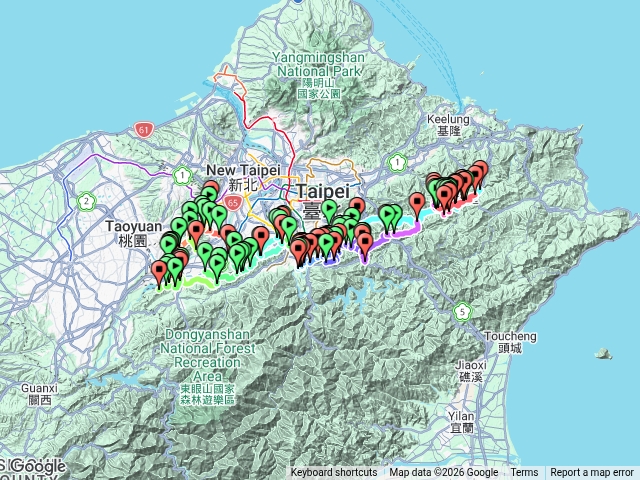Viewport: 640px width, 480px height.
Task: Select the Toucheng town label
Action: click(510, 342)
